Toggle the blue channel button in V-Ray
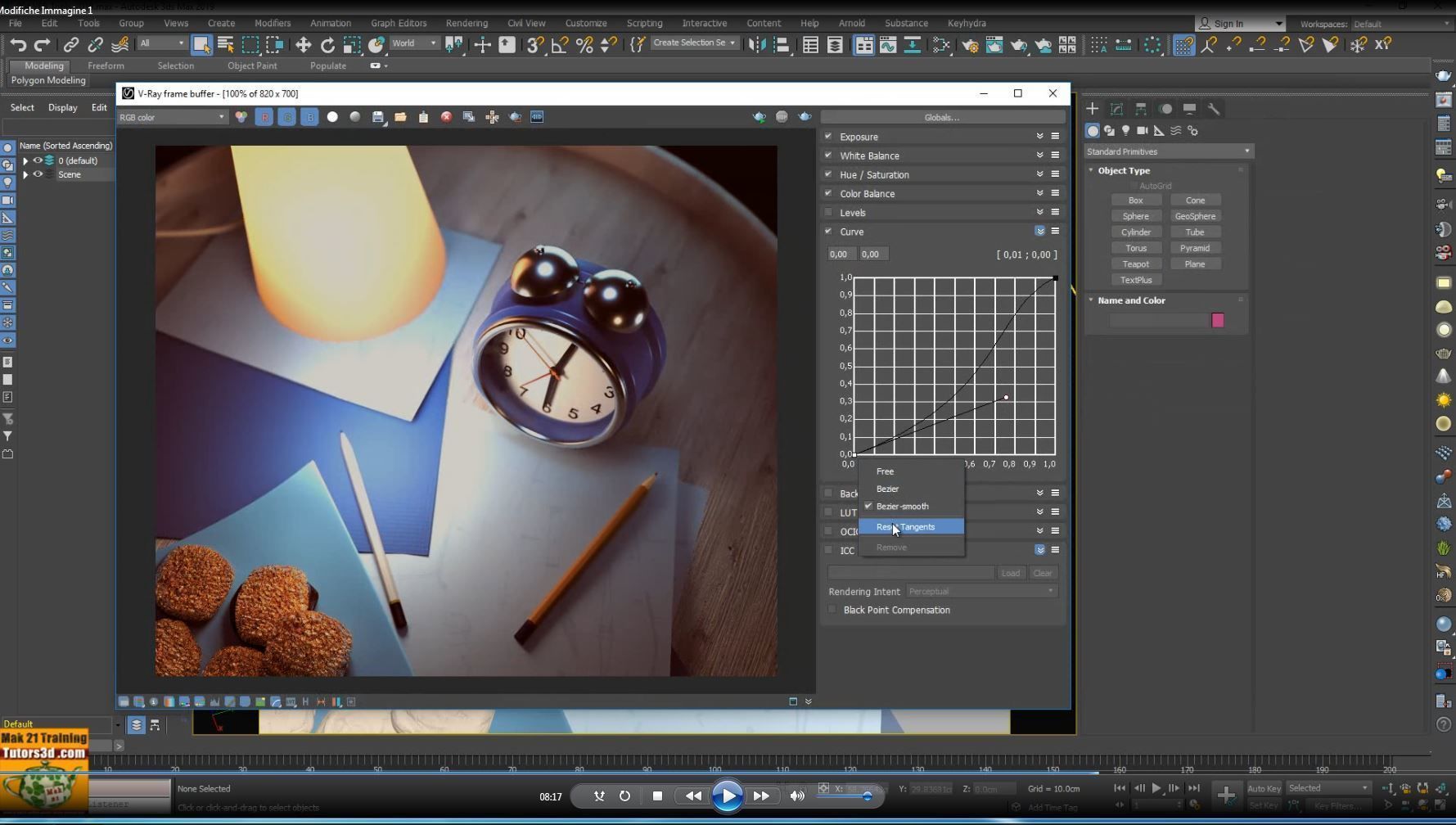This screenshot has width=1456, height=825. click(309, 117)
